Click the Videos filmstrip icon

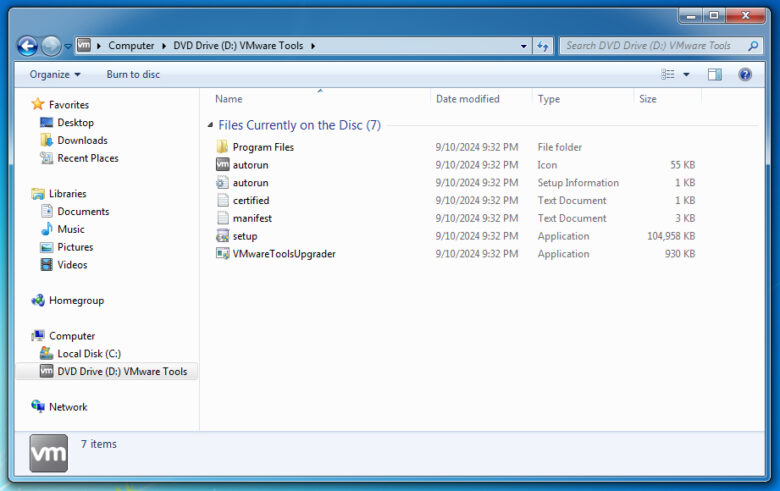click(46, 265)
